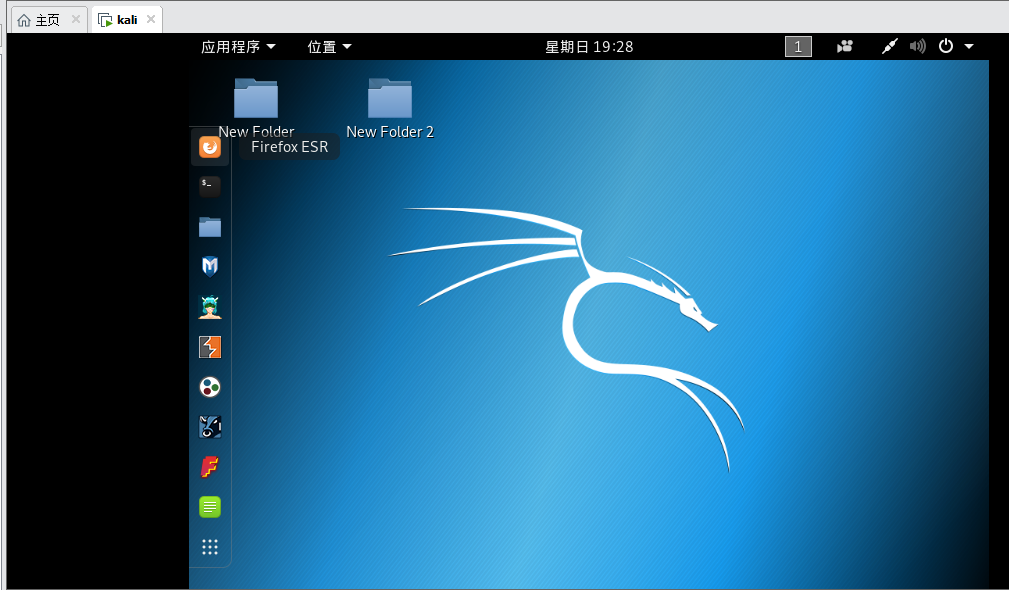Show all applications grid
This screenshot has width=1009, height=590.
pyautogui.click(x=210, y=547)
